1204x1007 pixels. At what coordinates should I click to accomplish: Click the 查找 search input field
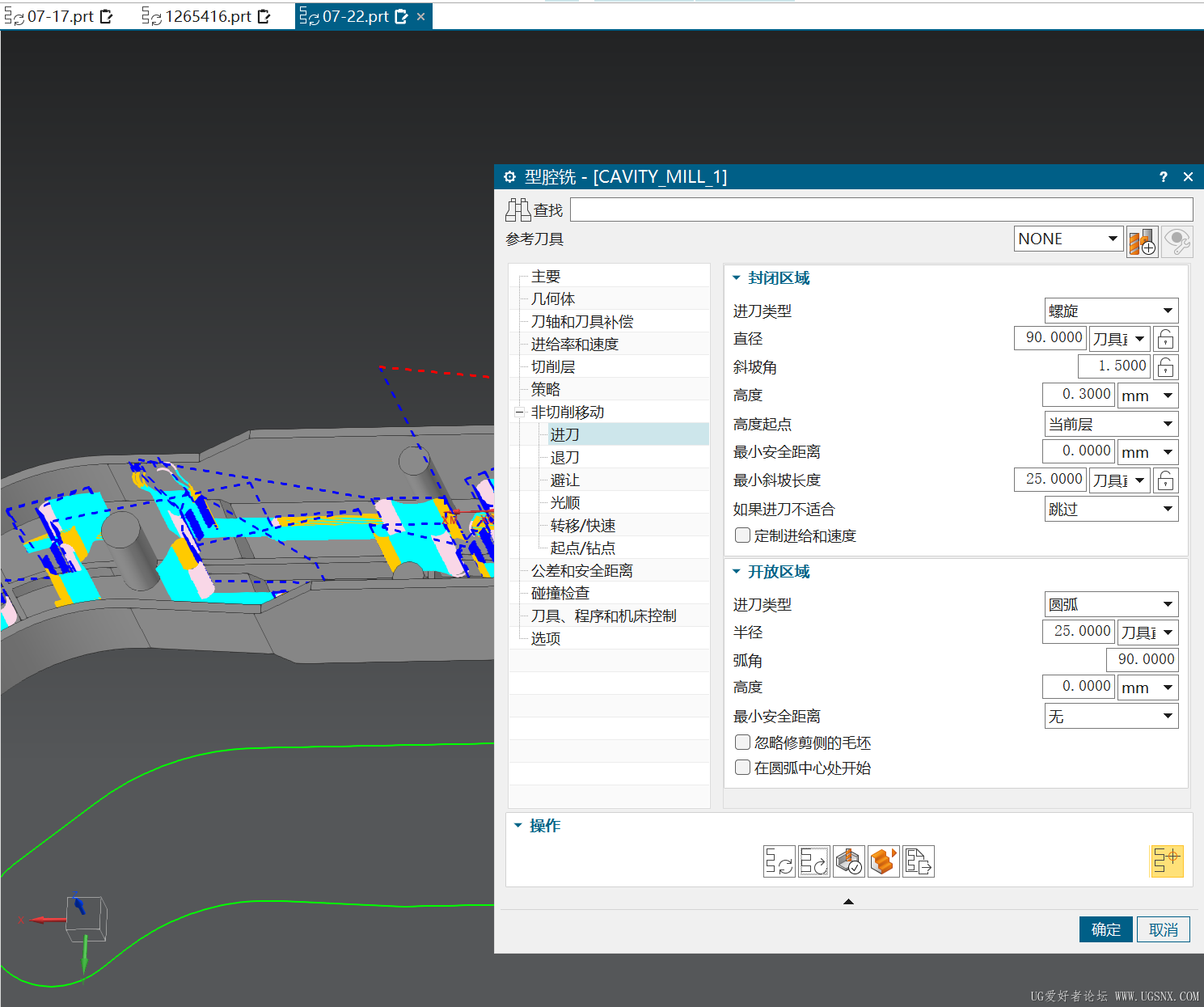click(x=881, y=209)
